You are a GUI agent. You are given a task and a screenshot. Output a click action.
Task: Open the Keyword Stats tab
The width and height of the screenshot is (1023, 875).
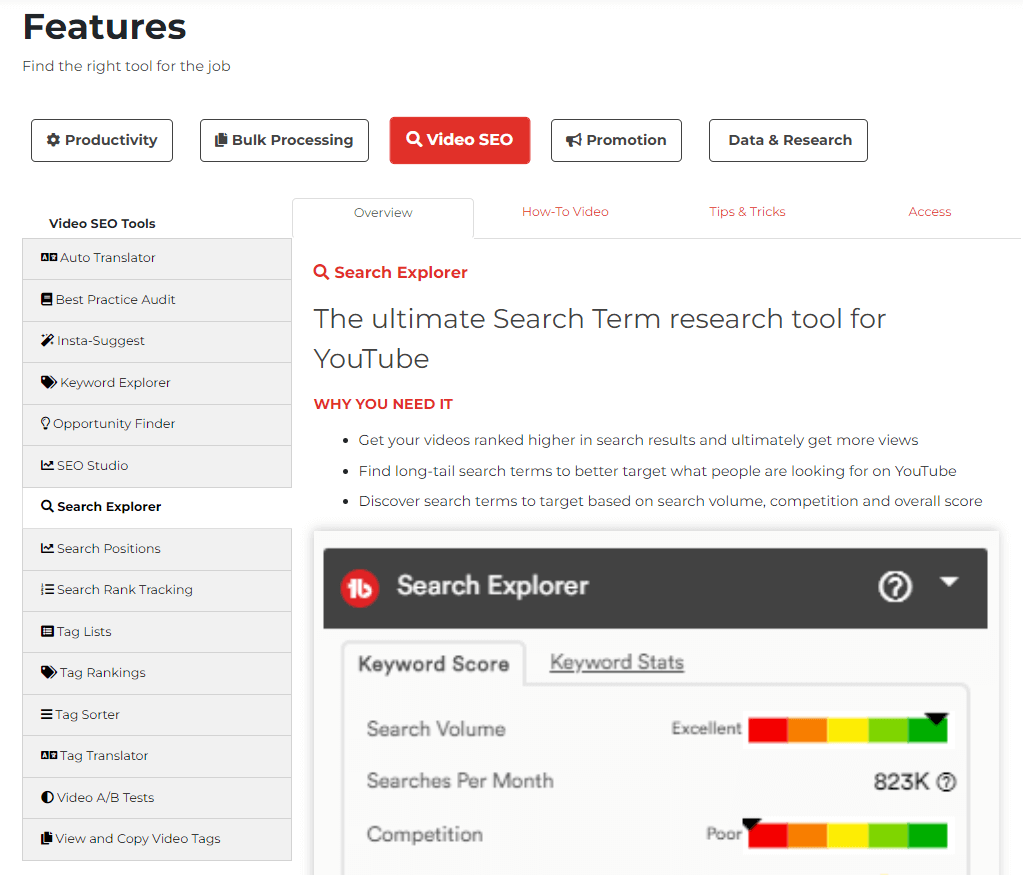click(617, 662)
